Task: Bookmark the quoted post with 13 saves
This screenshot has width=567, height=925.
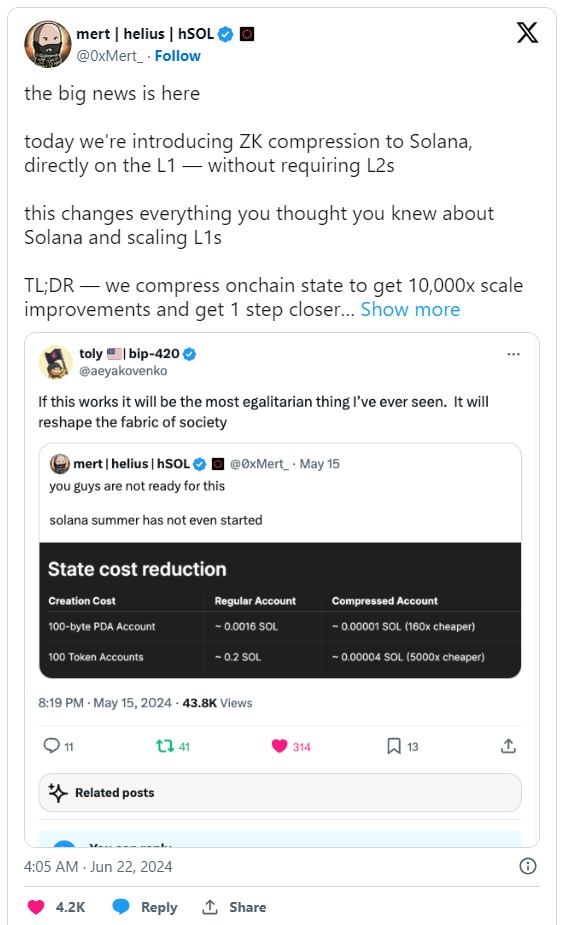Action: tap(394, 746)
